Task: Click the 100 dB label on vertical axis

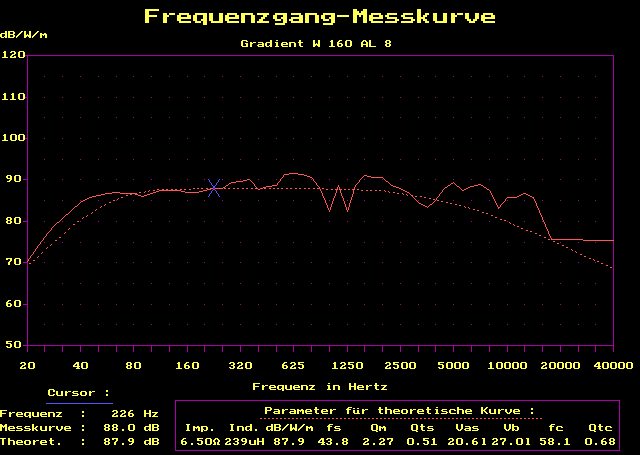Action: click(14, 138)
